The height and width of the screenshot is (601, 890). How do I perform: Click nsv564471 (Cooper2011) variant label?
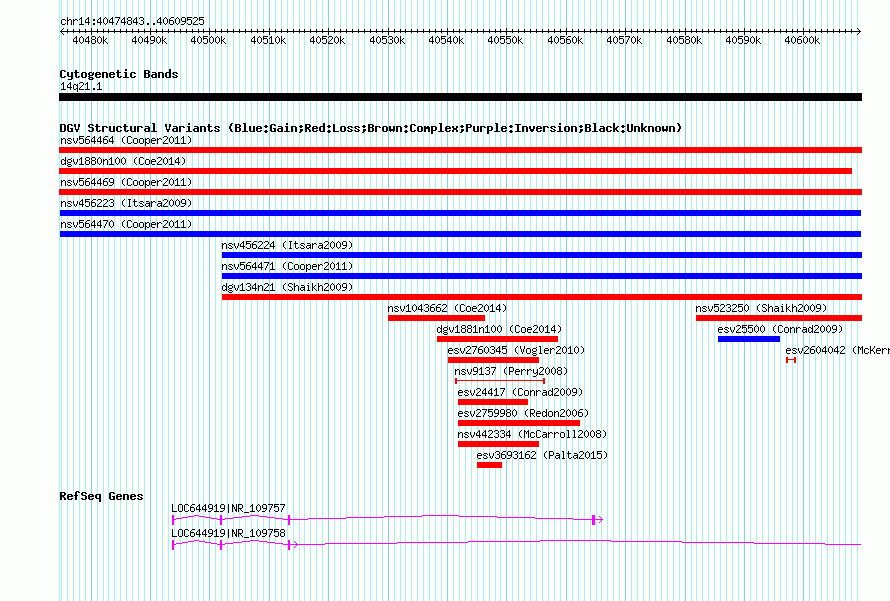click(x=287, y=266)
